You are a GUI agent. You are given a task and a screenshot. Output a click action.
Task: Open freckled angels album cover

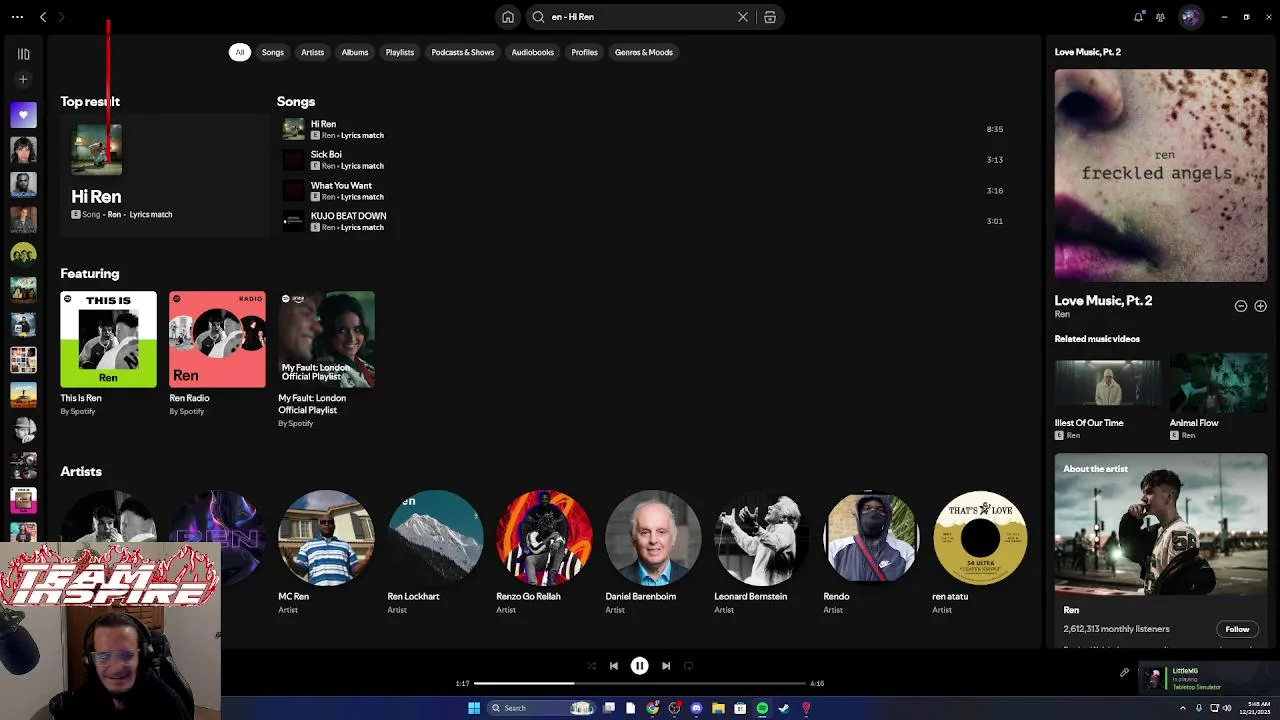tap(1160, 175)
